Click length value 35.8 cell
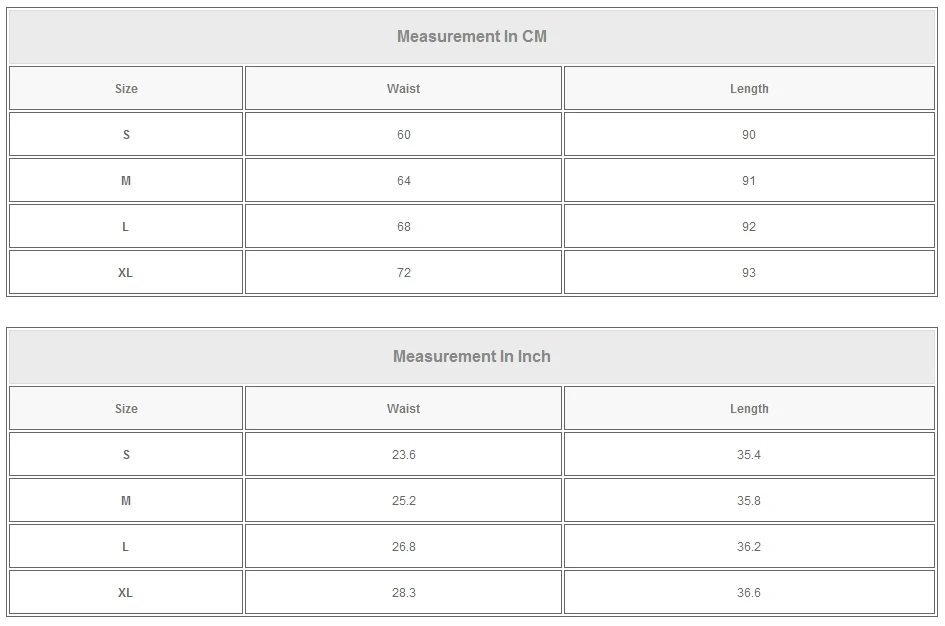Viewport: 945px width, 626px height. pyautogui.click(x=749, y=501)
